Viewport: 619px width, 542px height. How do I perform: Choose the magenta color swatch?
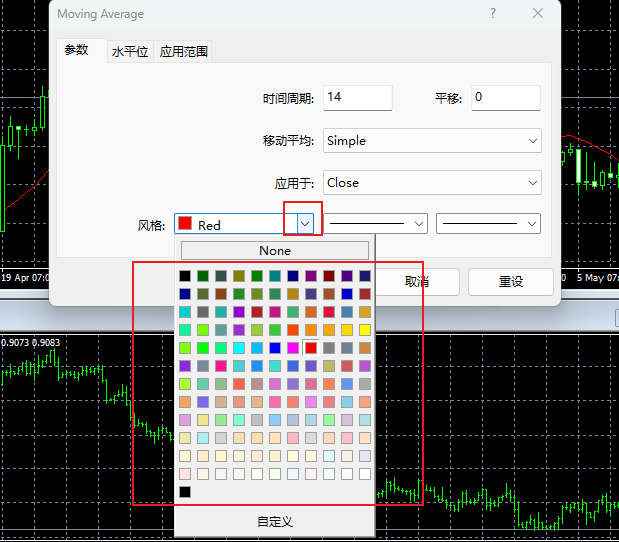pos(293,348)
